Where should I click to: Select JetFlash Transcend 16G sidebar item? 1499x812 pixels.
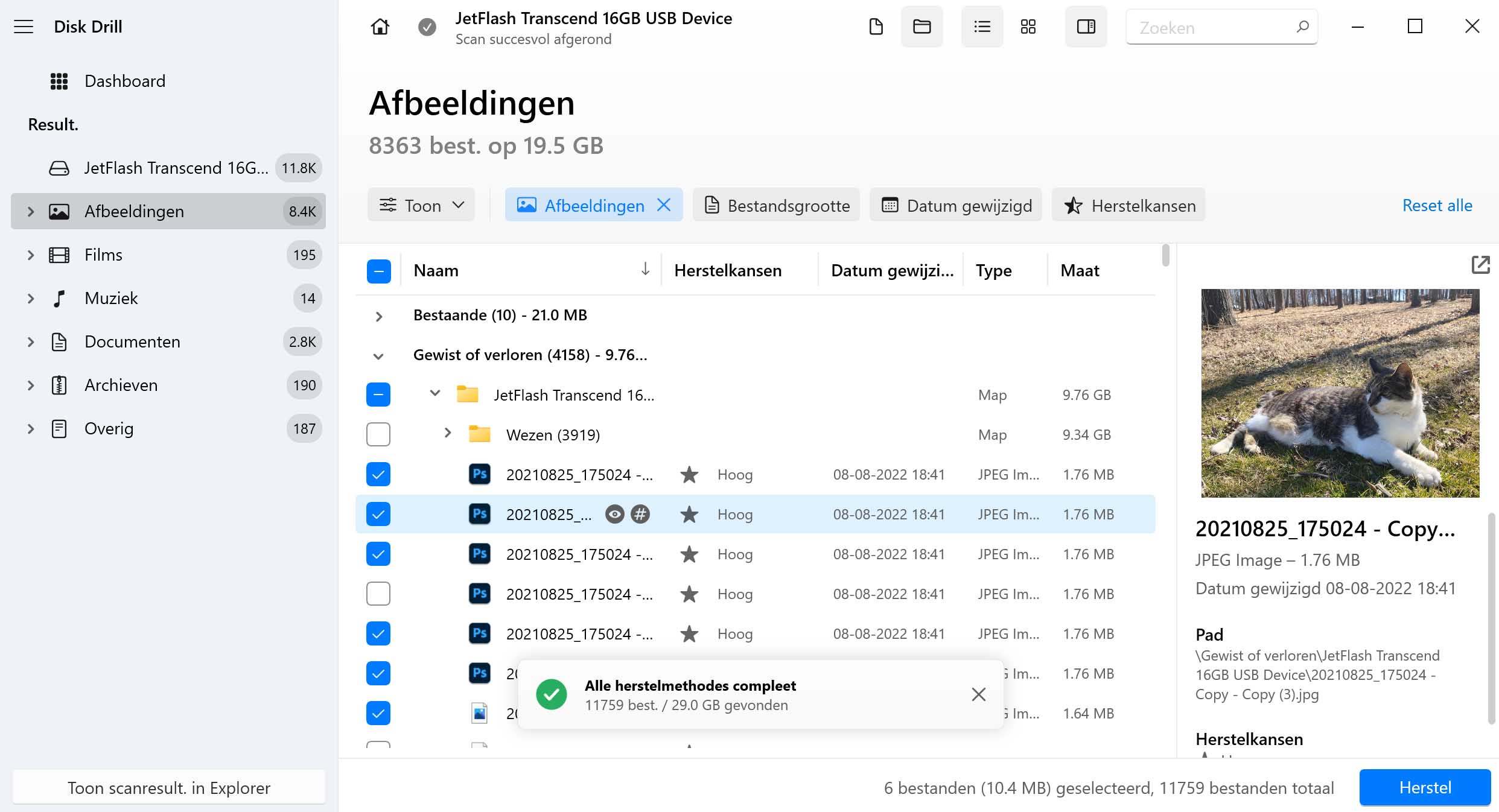pyautogui.click(x=168, y=168)
